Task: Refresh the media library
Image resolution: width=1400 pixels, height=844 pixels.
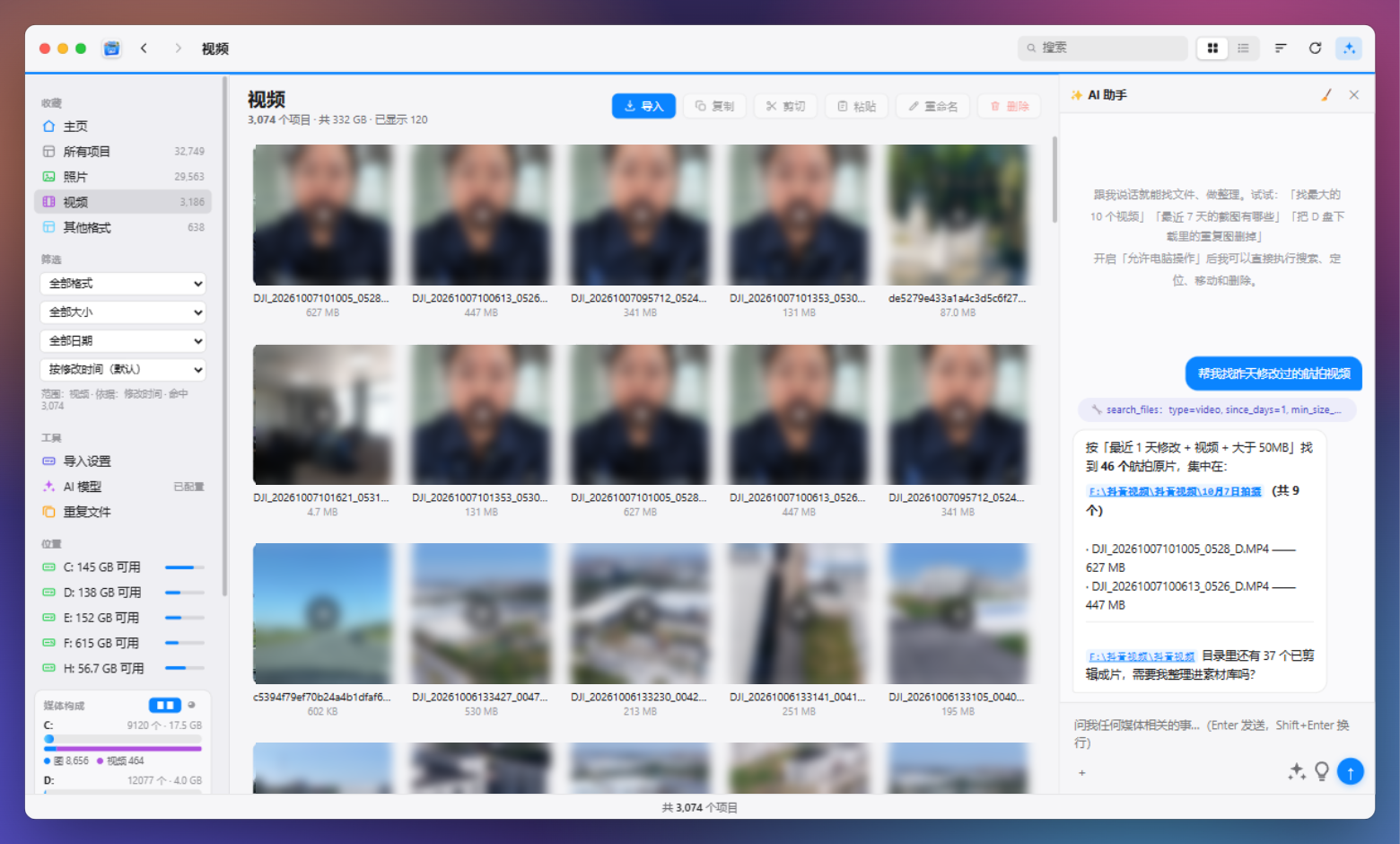Action: coord(1315,48)
